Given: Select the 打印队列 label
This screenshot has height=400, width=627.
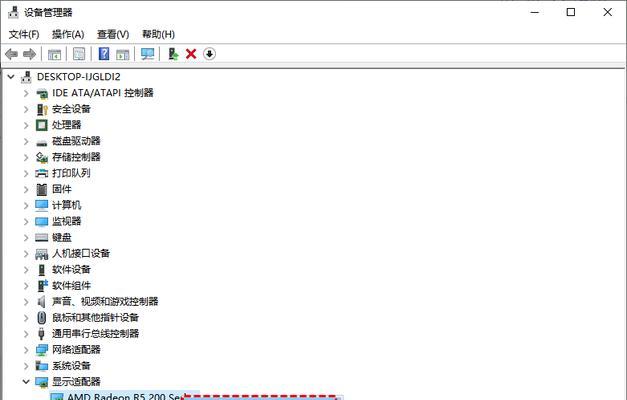Looking at the screenshot, I should pos(71,173).
